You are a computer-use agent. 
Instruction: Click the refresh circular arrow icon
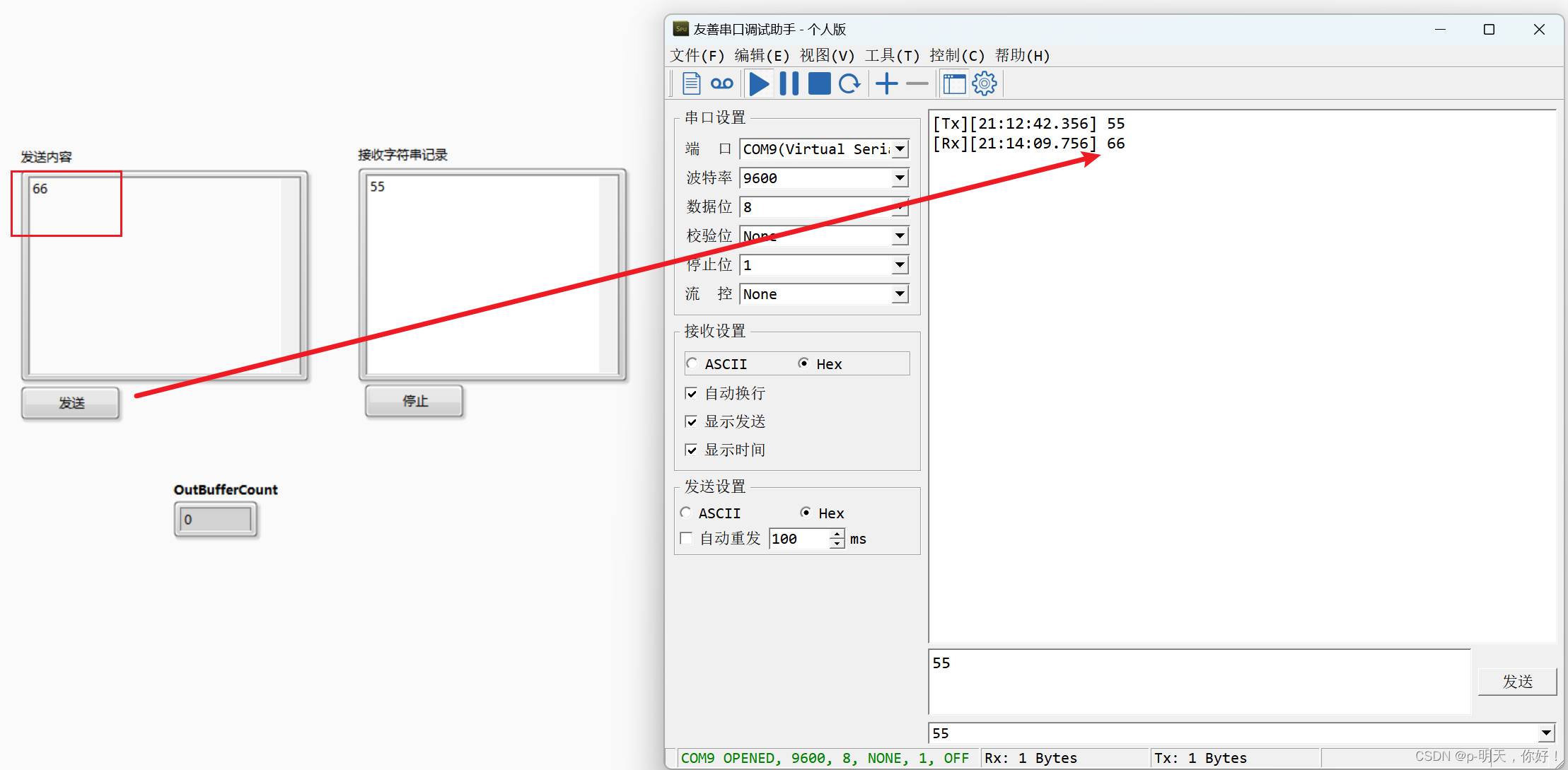coord(849,83)
